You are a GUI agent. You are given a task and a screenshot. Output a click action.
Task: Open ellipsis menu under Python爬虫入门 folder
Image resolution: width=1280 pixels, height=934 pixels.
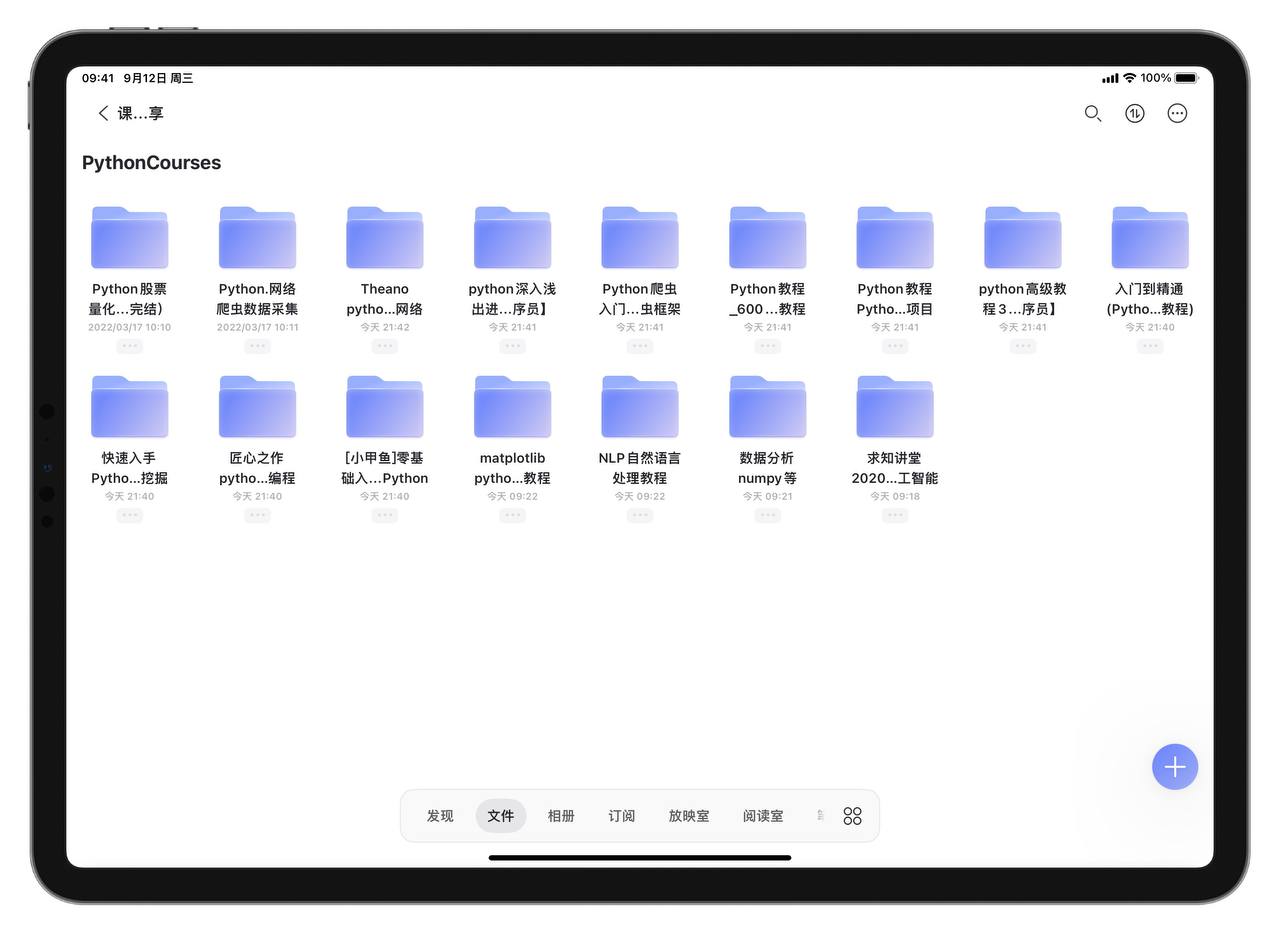[x=640, y=346]
